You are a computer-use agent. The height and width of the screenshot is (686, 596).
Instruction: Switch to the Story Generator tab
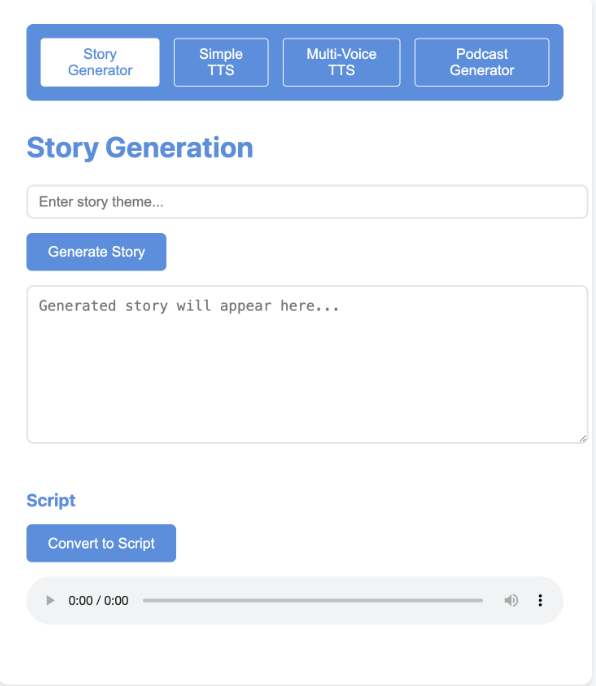100,62
